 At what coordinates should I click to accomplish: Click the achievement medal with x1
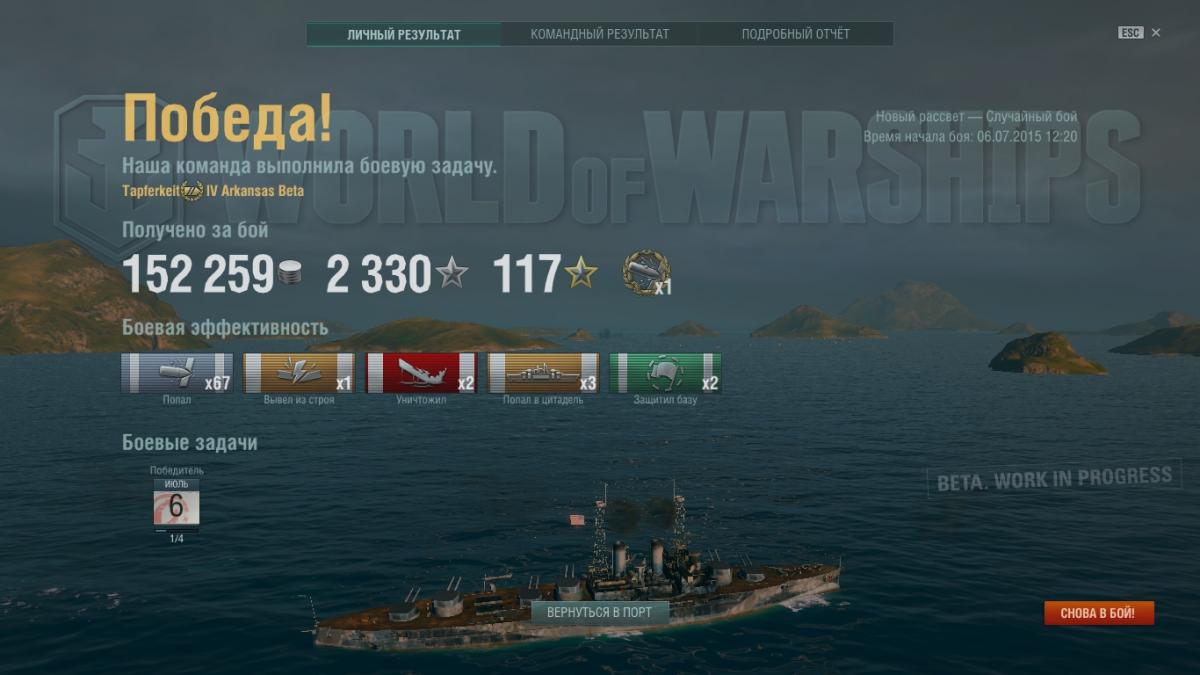point(646,273)
